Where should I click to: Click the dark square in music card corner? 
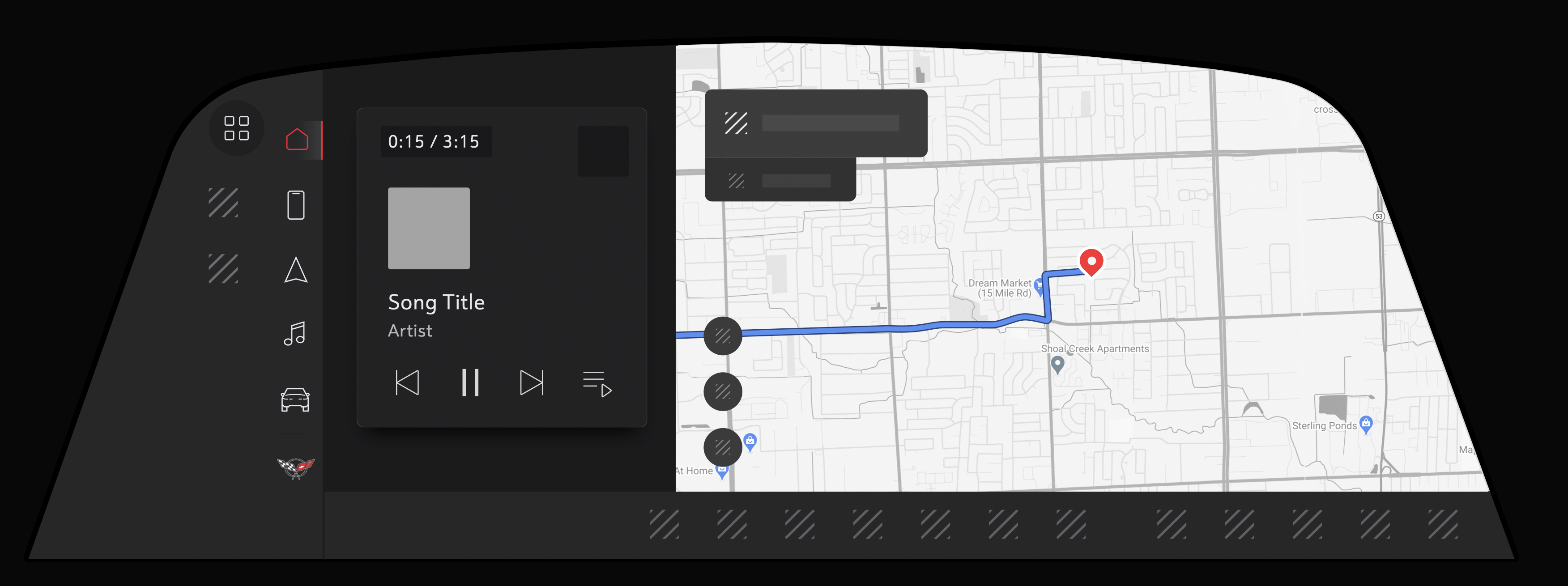tap(604, 151)
